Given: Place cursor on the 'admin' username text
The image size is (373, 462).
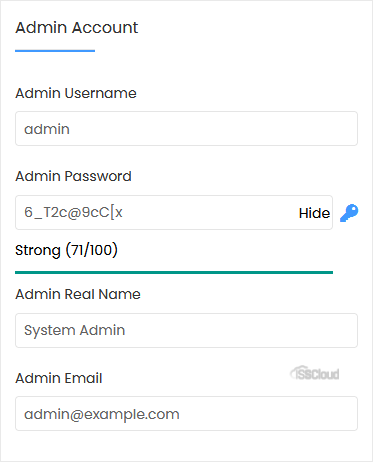Looking at the screenshot, I should 47,129.
